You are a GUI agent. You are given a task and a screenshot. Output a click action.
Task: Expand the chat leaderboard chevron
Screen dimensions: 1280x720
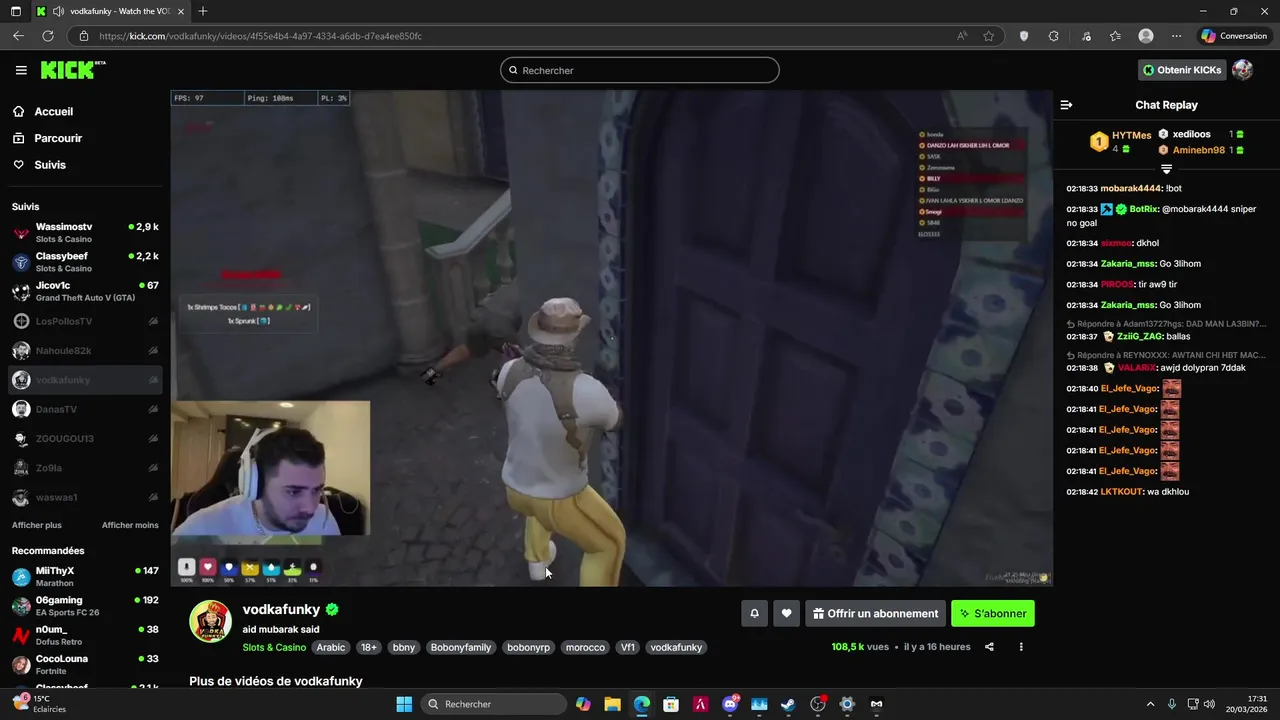(1166, 169)
